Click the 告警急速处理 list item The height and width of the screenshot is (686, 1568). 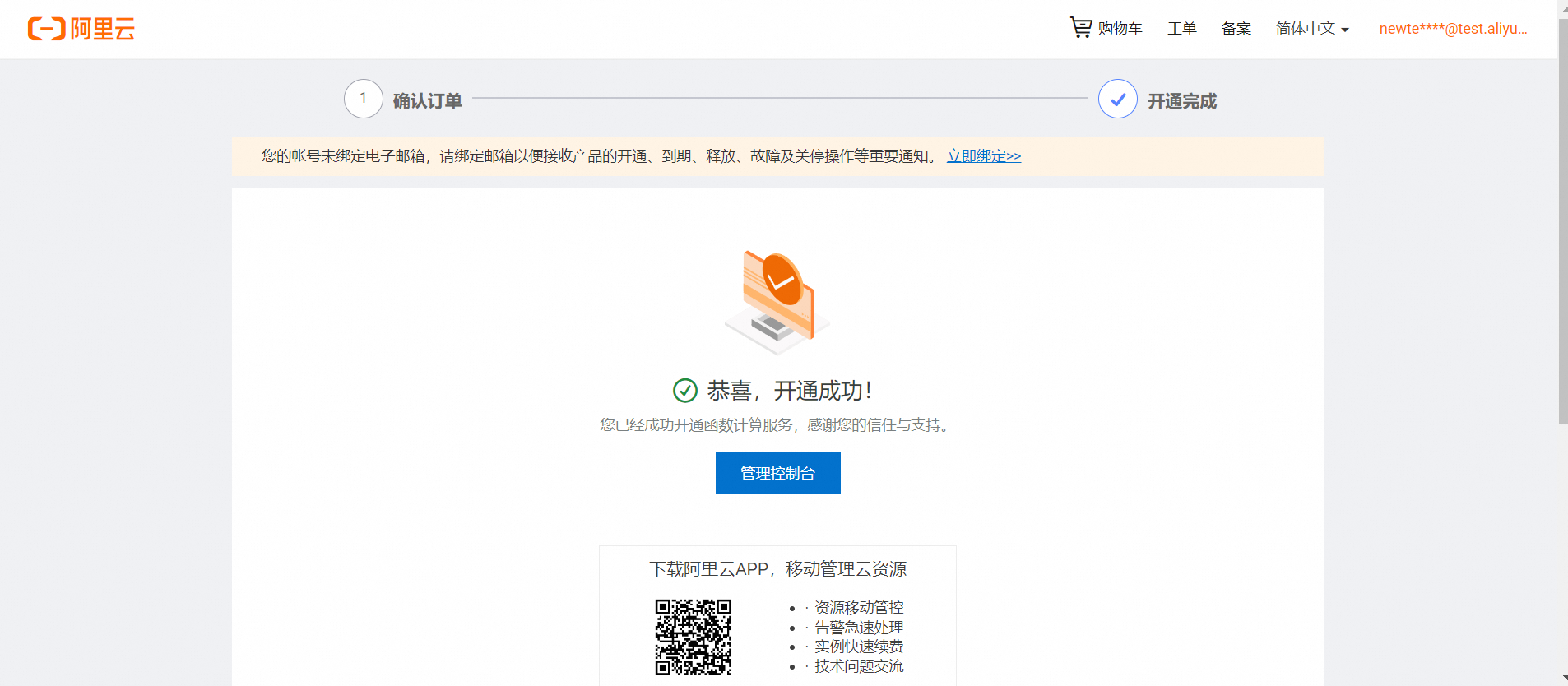click(x=859, y=627)
